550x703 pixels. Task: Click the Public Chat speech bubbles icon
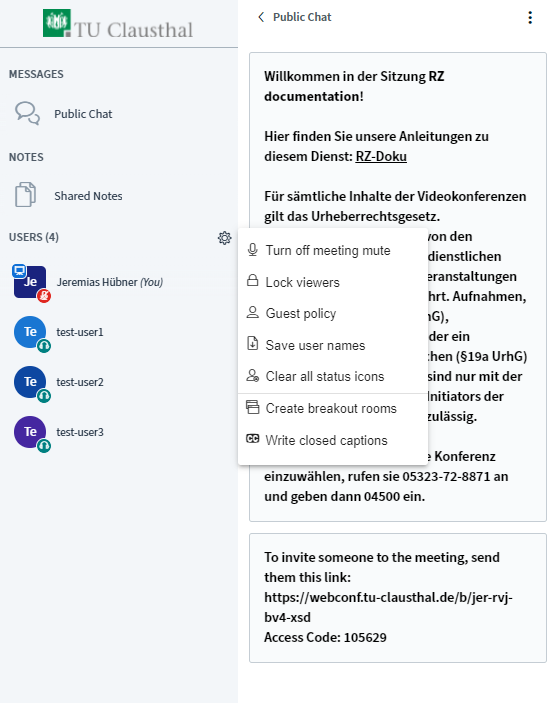(x=27, y=113)
